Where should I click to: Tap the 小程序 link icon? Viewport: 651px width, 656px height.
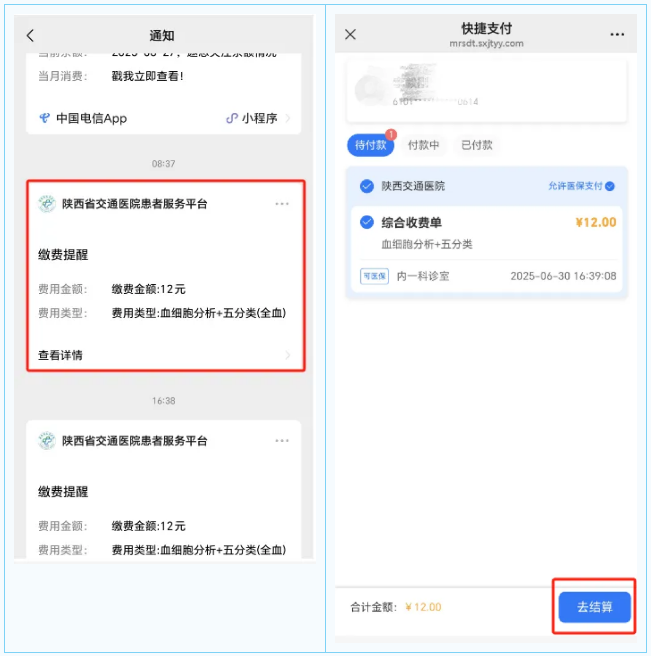click(232, 118)
